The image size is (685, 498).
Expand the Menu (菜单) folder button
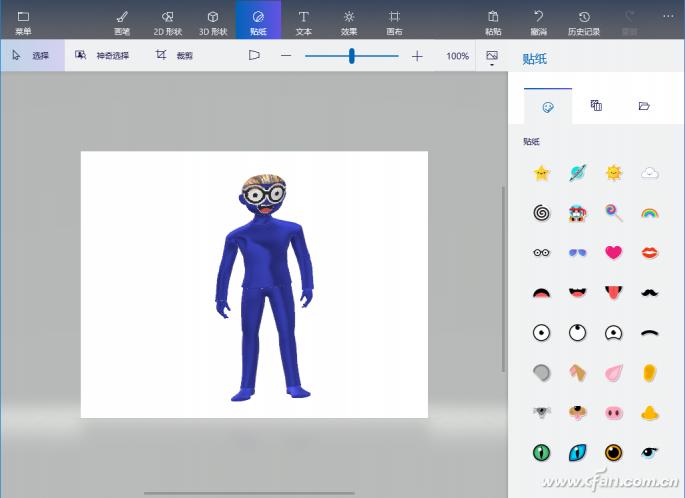click(x=23, y=21)
